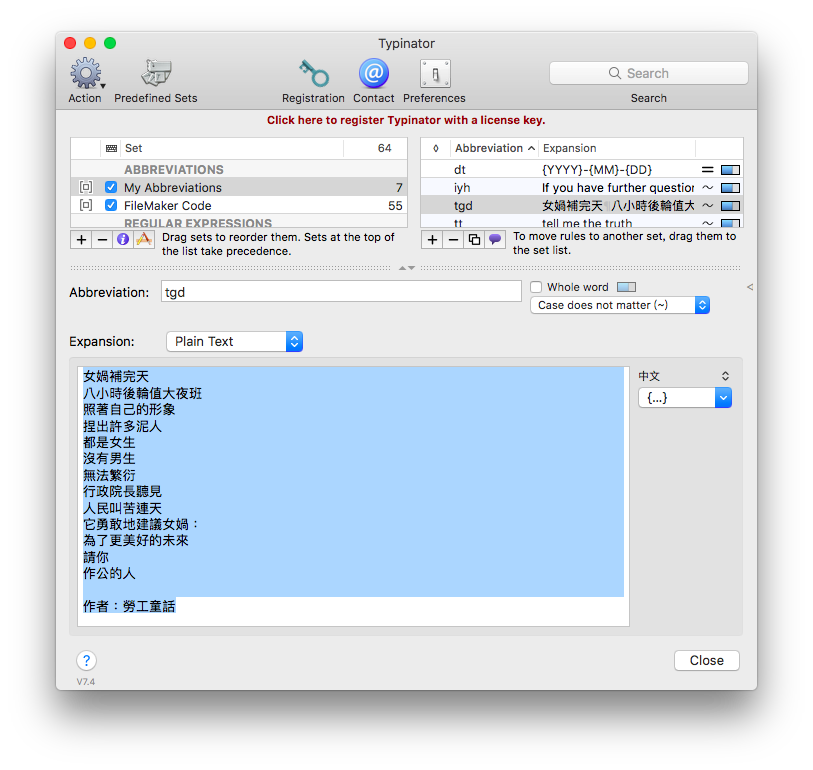Open help with the question mark button

(87, 661)
